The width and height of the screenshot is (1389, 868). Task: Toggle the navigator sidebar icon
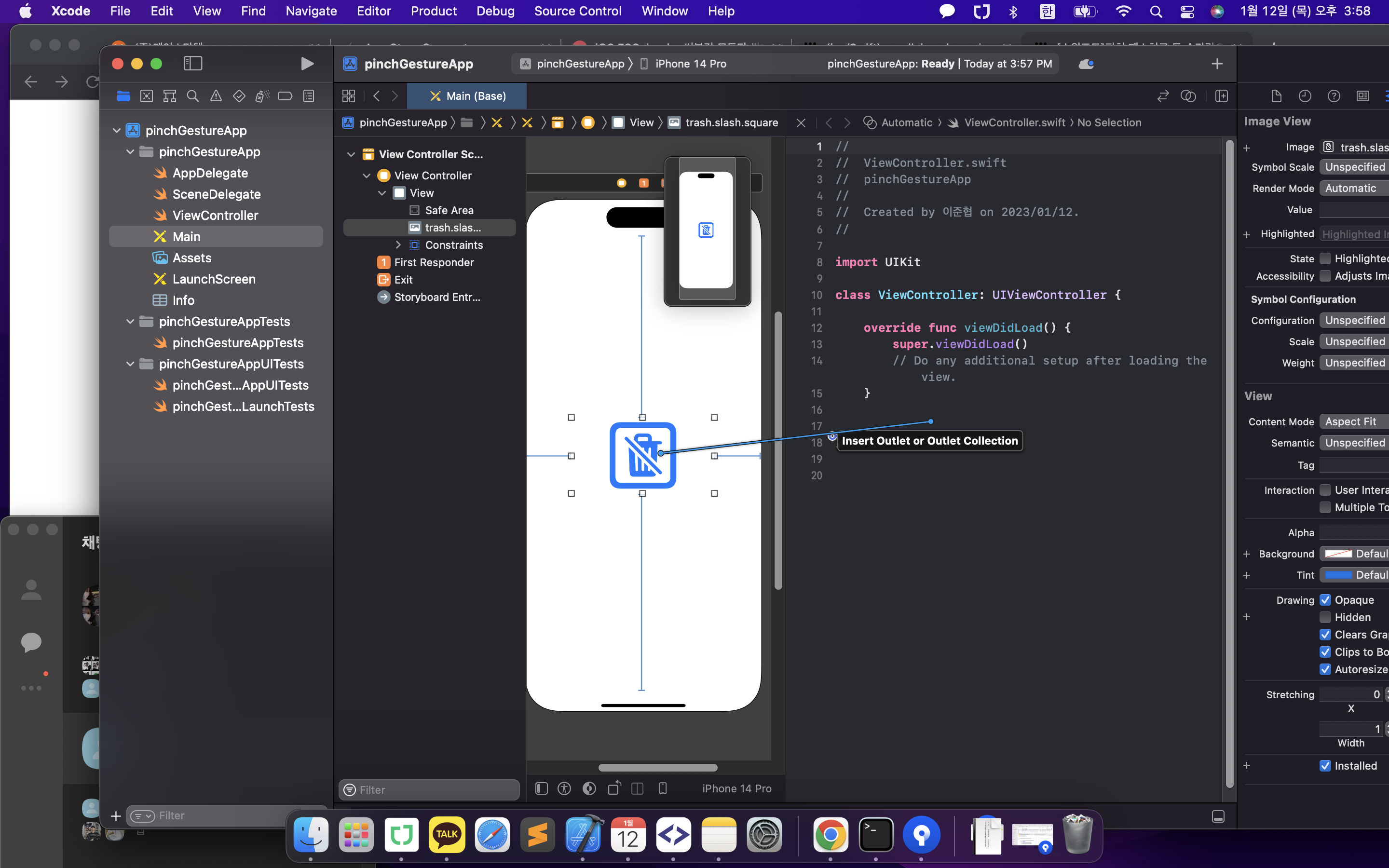tap(193, 64)
